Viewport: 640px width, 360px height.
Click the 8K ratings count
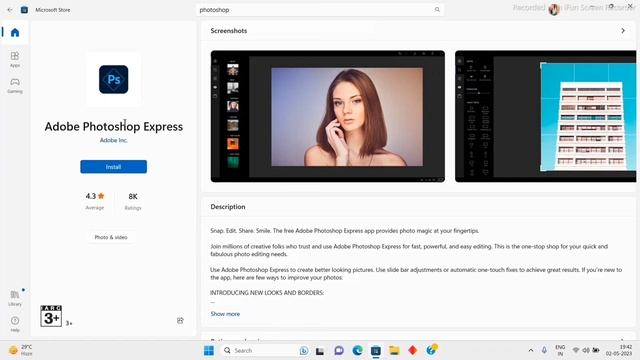pos(133,196)
